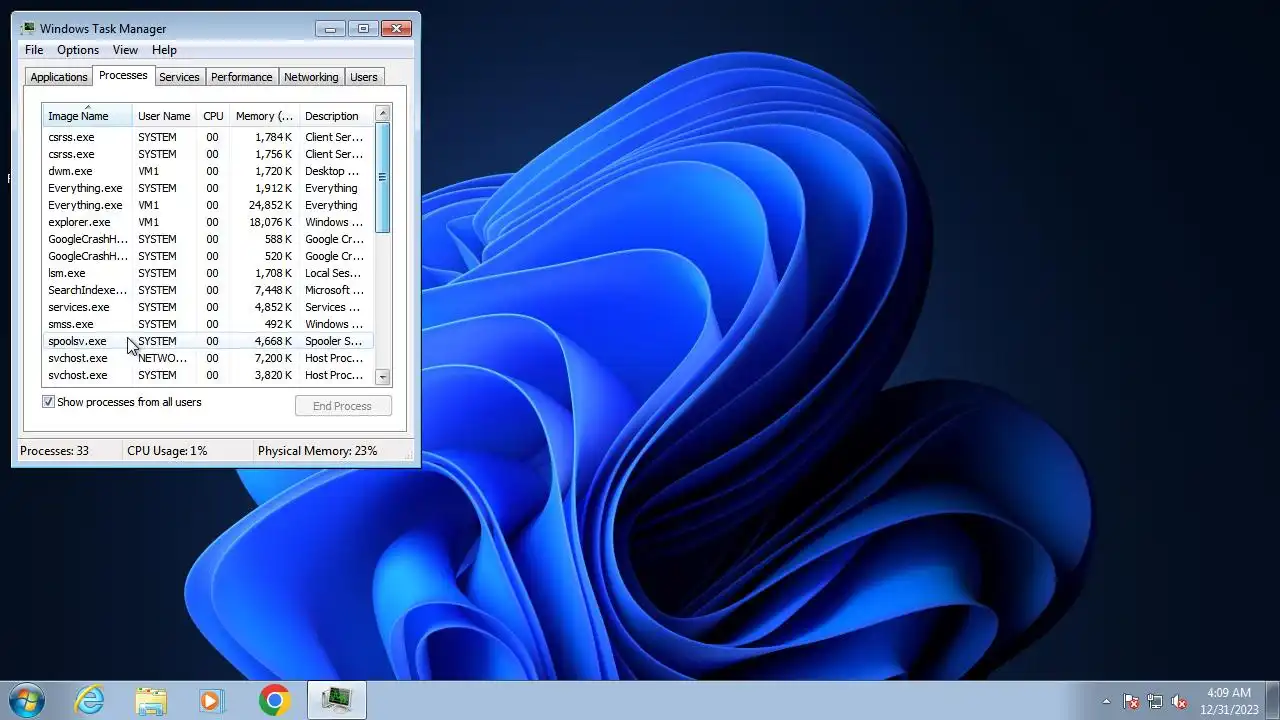Image resolution: width=1280 pixels, height=720 pixels.
Task: Select the explorer.exe process row
Action: pos(208,222)
